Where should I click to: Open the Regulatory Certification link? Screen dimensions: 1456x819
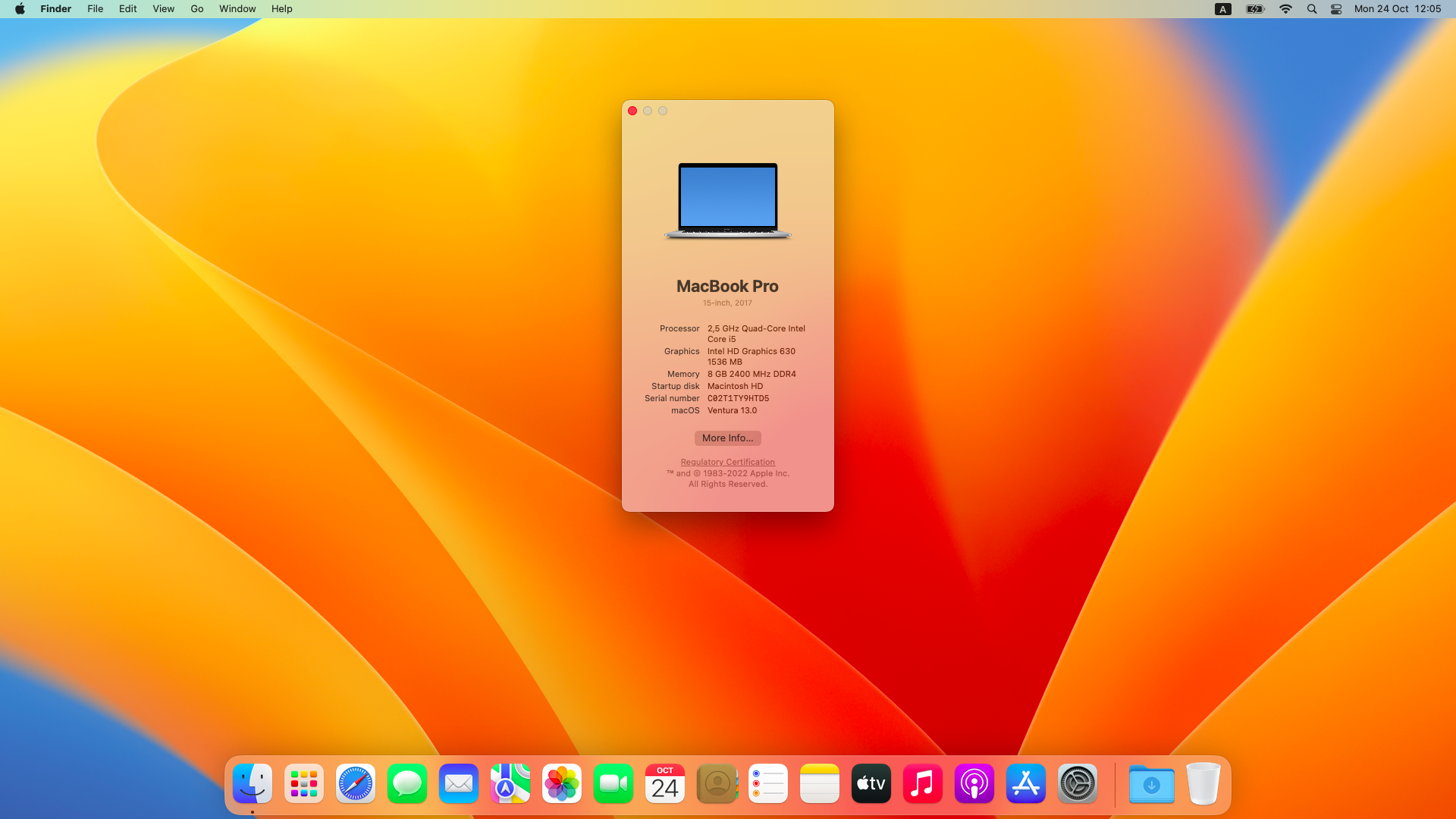[x=727, y=462]
